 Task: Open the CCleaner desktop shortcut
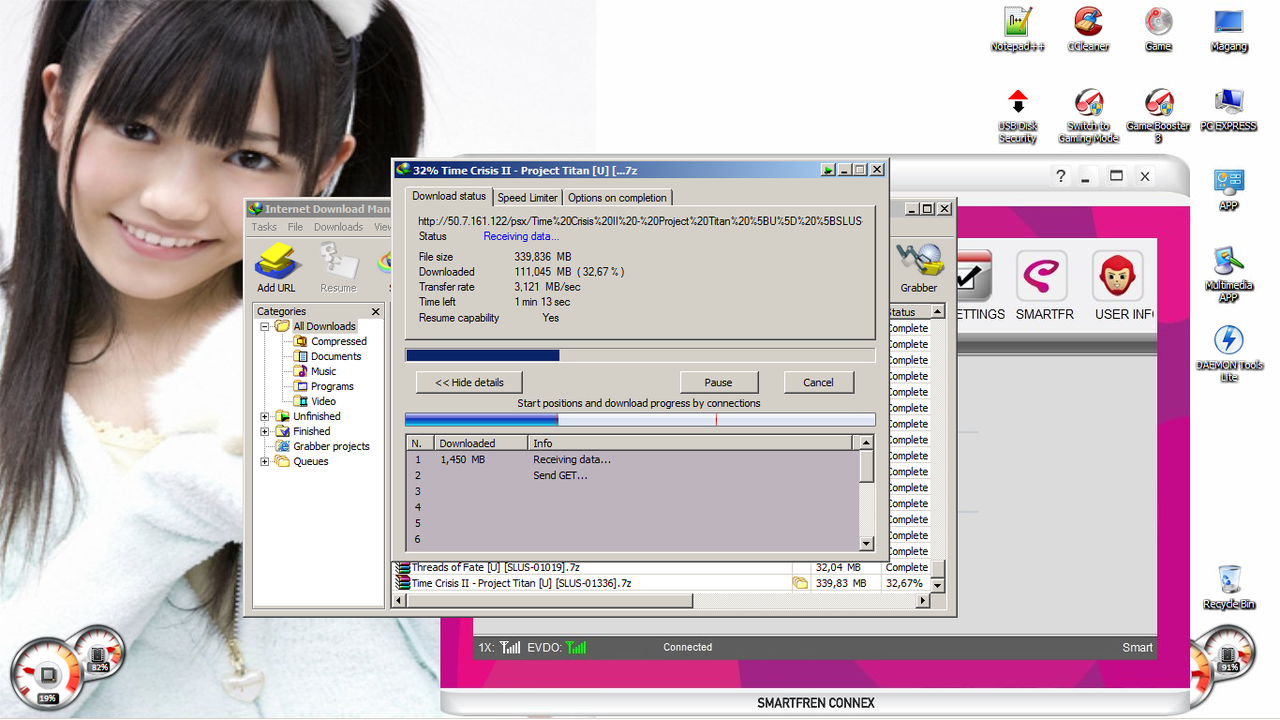[1088, 28]
